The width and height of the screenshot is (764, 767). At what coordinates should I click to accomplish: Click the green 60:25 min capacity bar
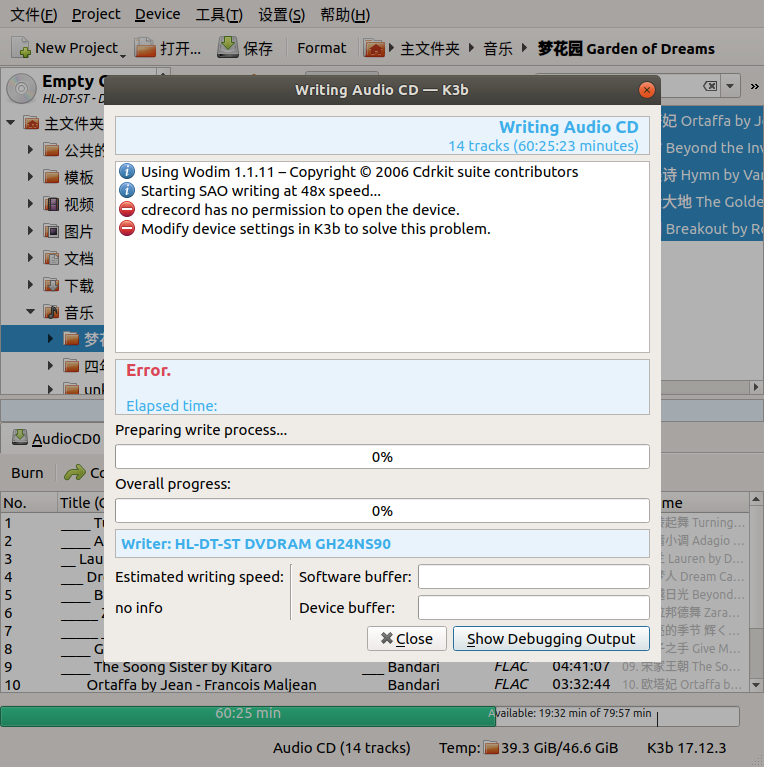pyautogui.click(x=248, y=716)
